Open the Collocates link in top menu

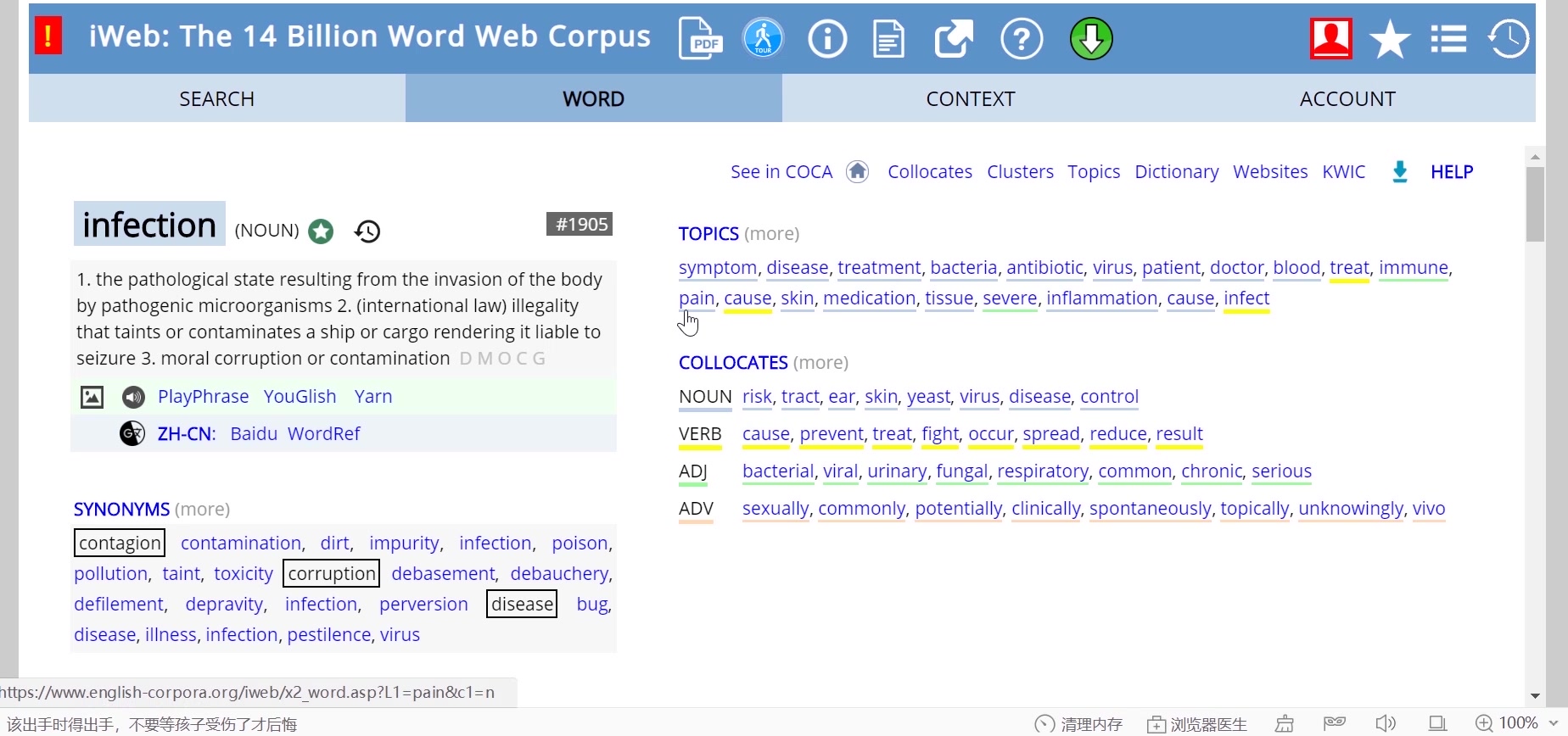tap(930, 172)
